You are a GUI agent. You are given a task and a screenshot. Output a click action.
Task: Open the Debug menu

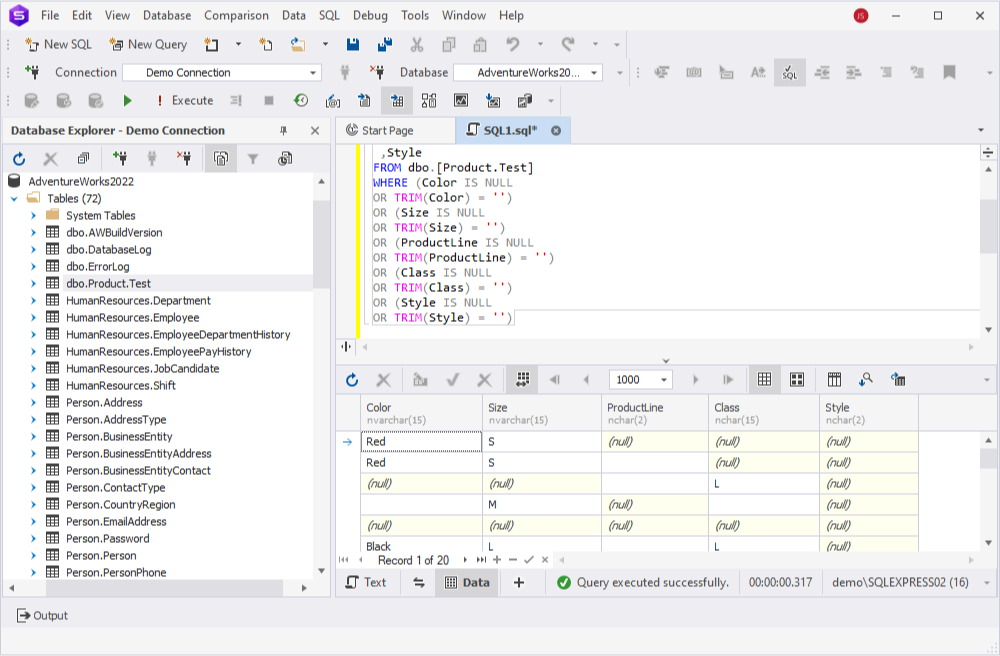370,15
